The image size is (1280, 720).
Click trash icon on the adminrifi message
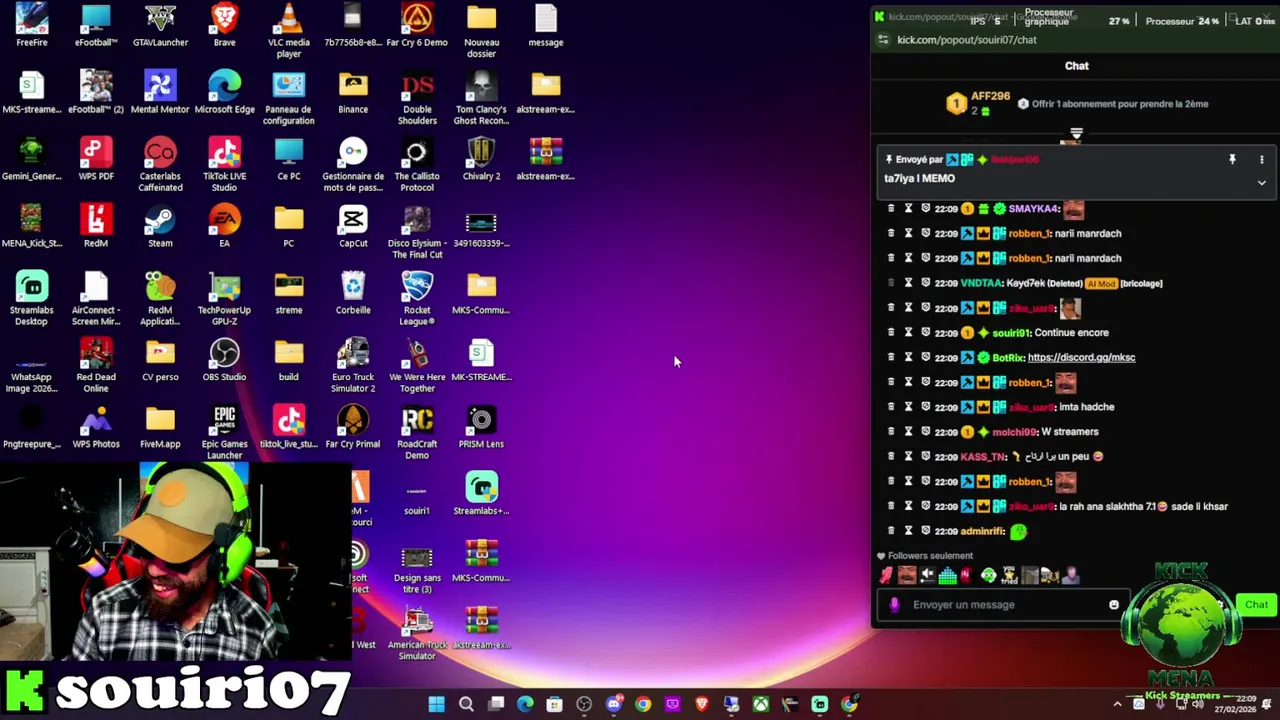(x=891, y=530)
